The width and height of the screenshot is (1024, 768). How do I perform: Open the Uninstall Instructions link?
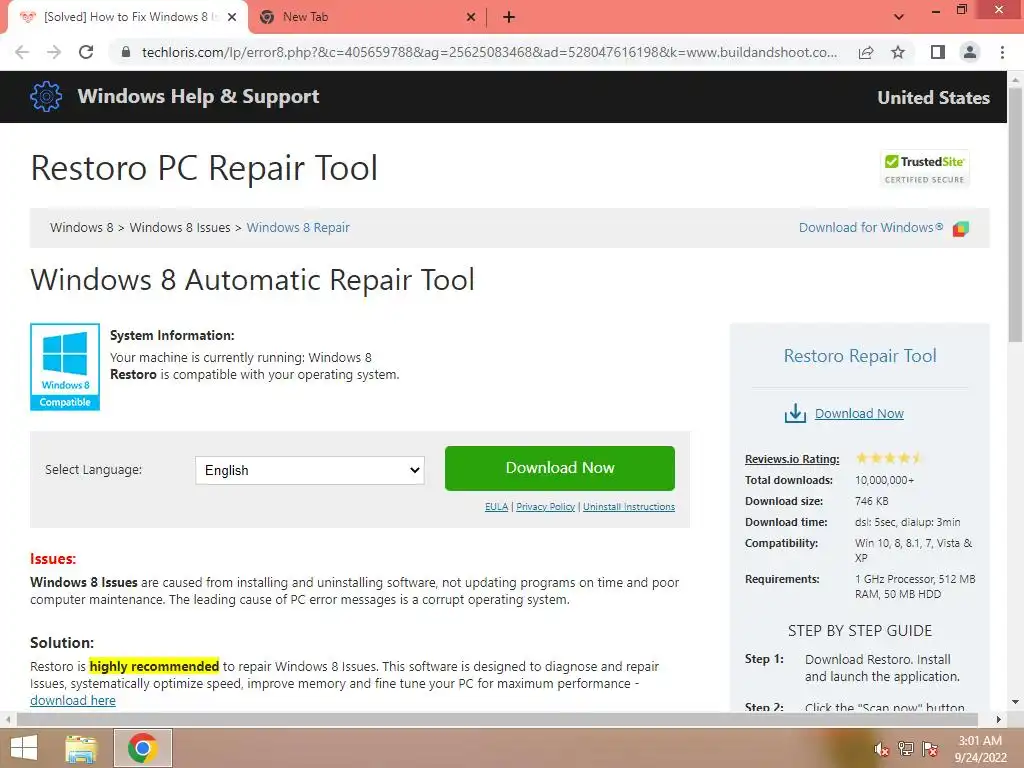coord(629,507)
